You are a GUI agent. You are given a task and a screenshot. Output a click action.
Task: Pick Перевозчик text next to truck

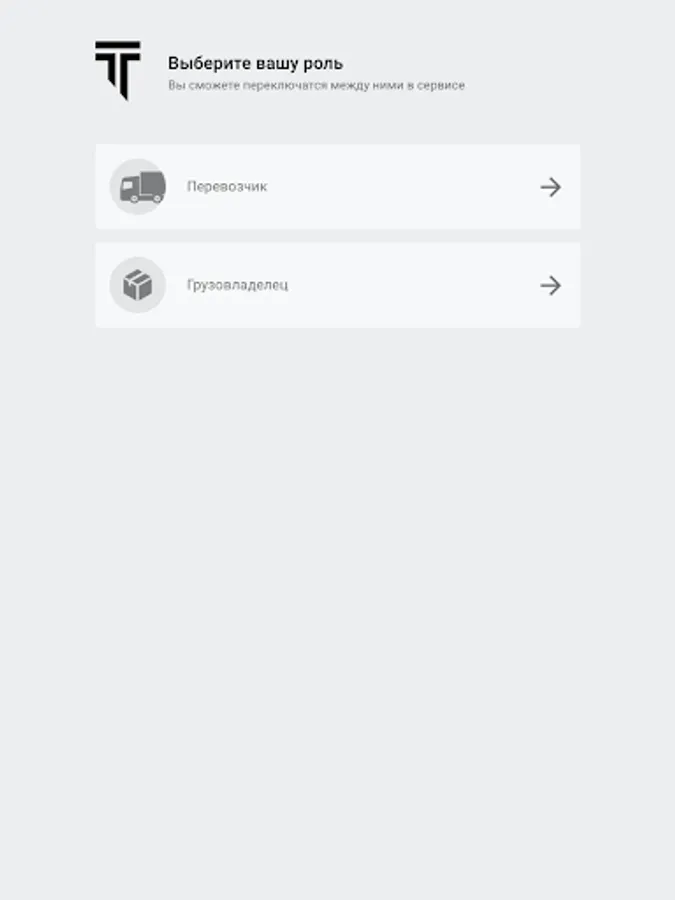click(227, 187)
